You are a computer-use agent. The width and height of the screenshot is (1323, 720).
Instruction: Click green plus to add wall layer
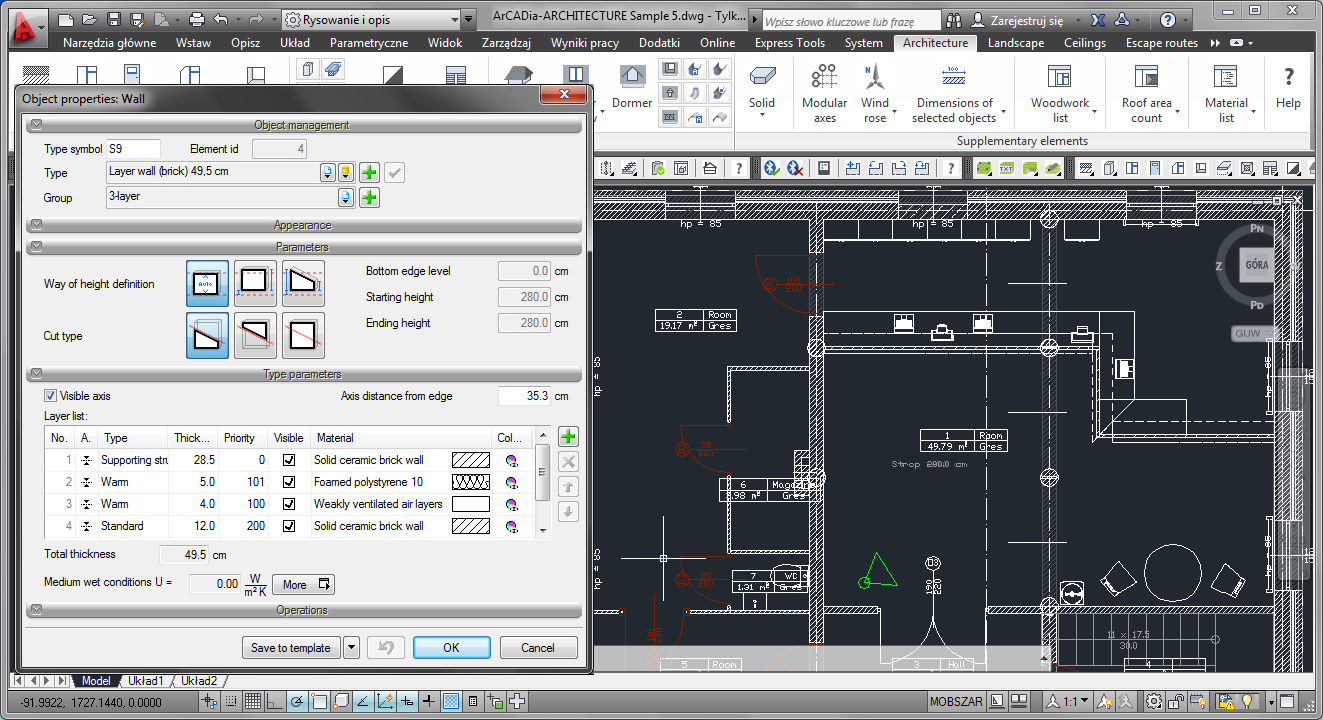[568, 437]
